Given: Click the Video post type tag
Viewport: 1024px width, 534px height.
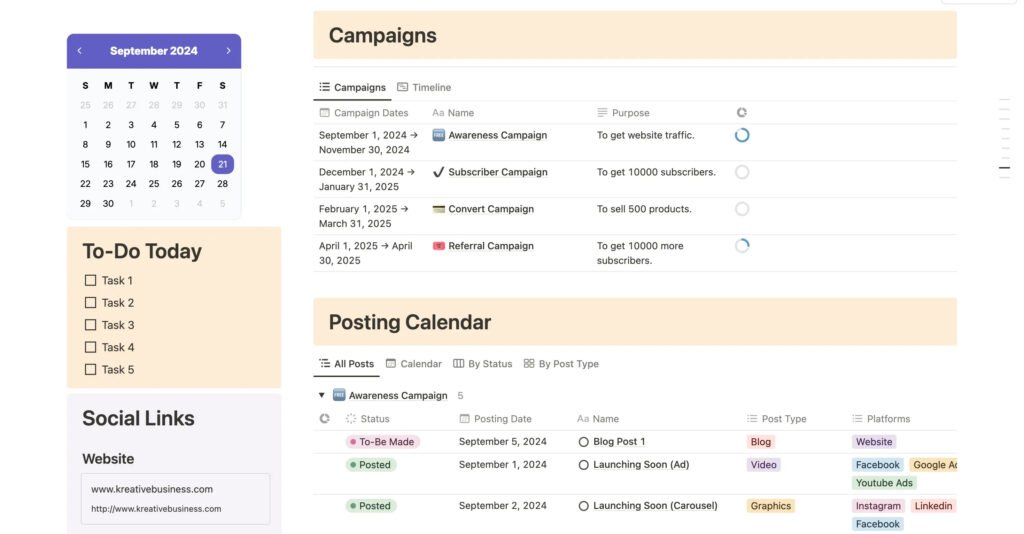Looking at the screenshot, I should click(x=763, y=465).
